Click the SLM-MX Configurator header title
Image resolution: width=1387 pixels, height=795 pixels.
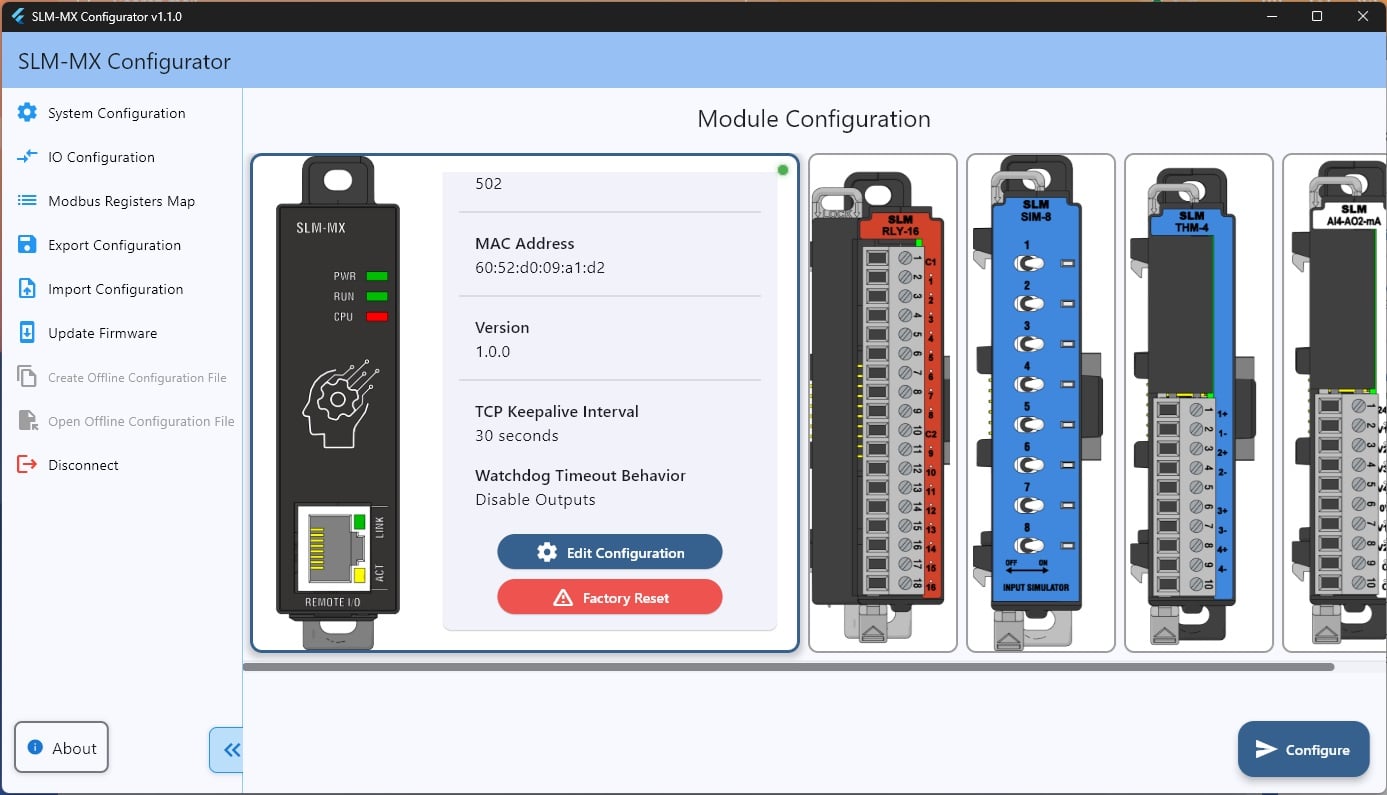click(124, 61)
